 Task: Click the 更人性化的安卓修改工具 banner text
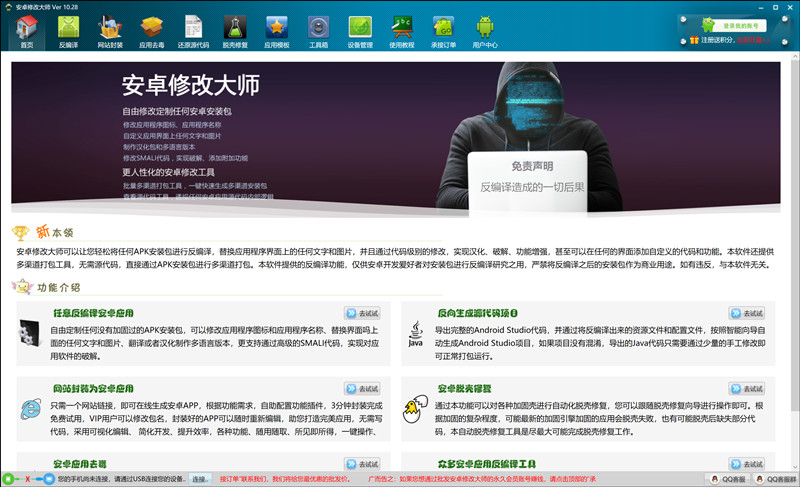click(168, 172)
